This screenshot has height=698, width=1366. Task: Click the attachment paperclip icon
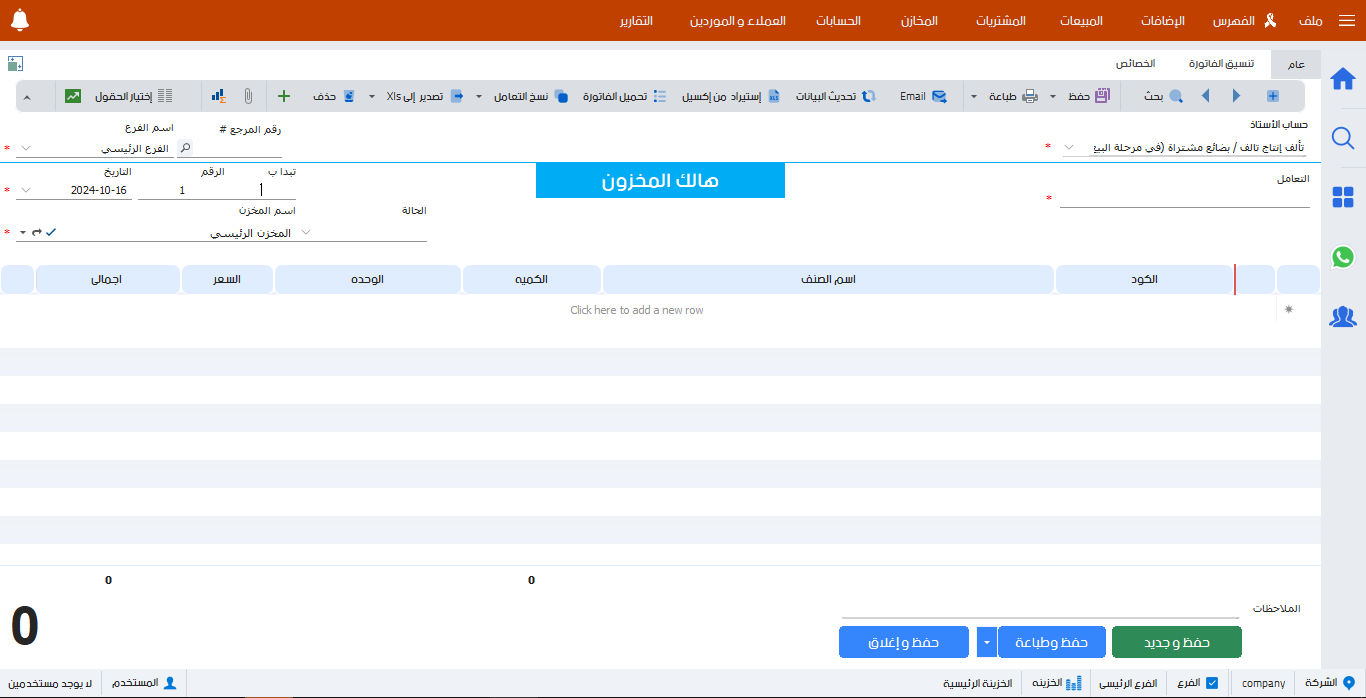pos(248,96)
